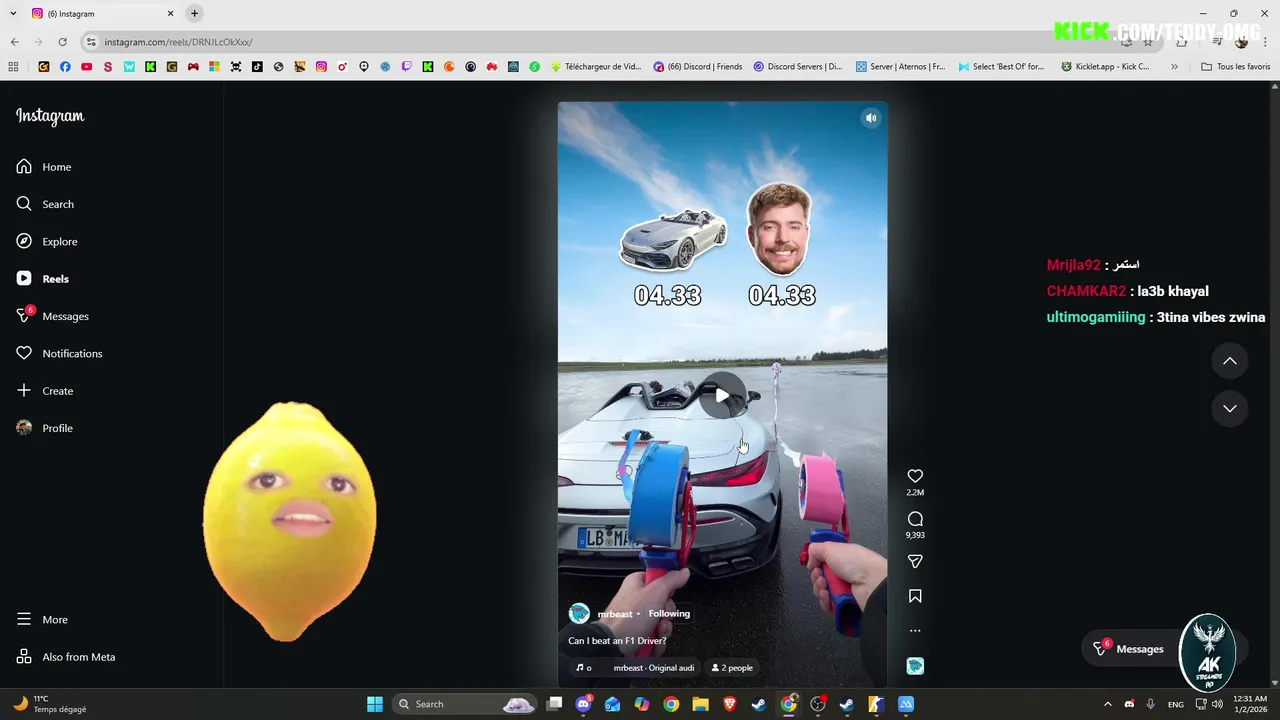
Task: Toggle the reel audio mute button
Action: coord(871,118)
